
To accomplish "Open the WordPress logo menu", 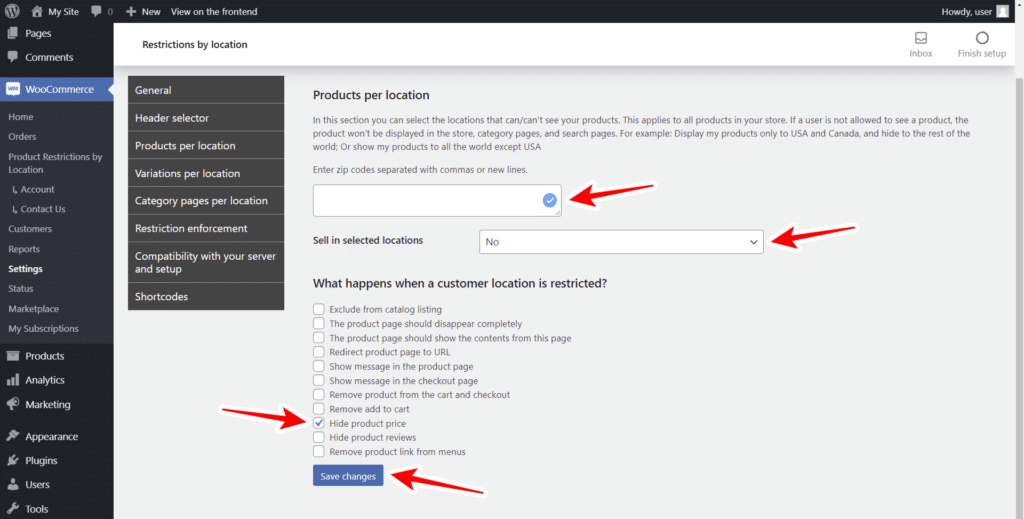I will (12, 11).
